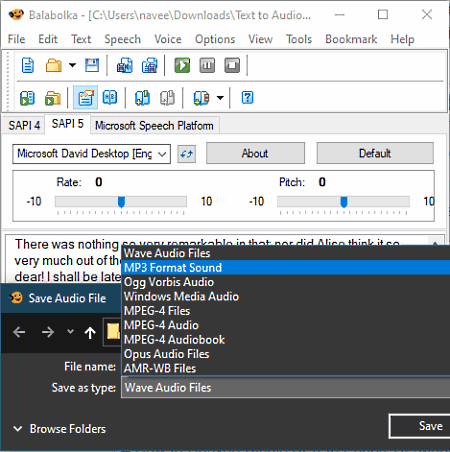Switch to Microsoft Speech Platform tab
The height and width of the screenshot is (452, 450).
(154, 126)
